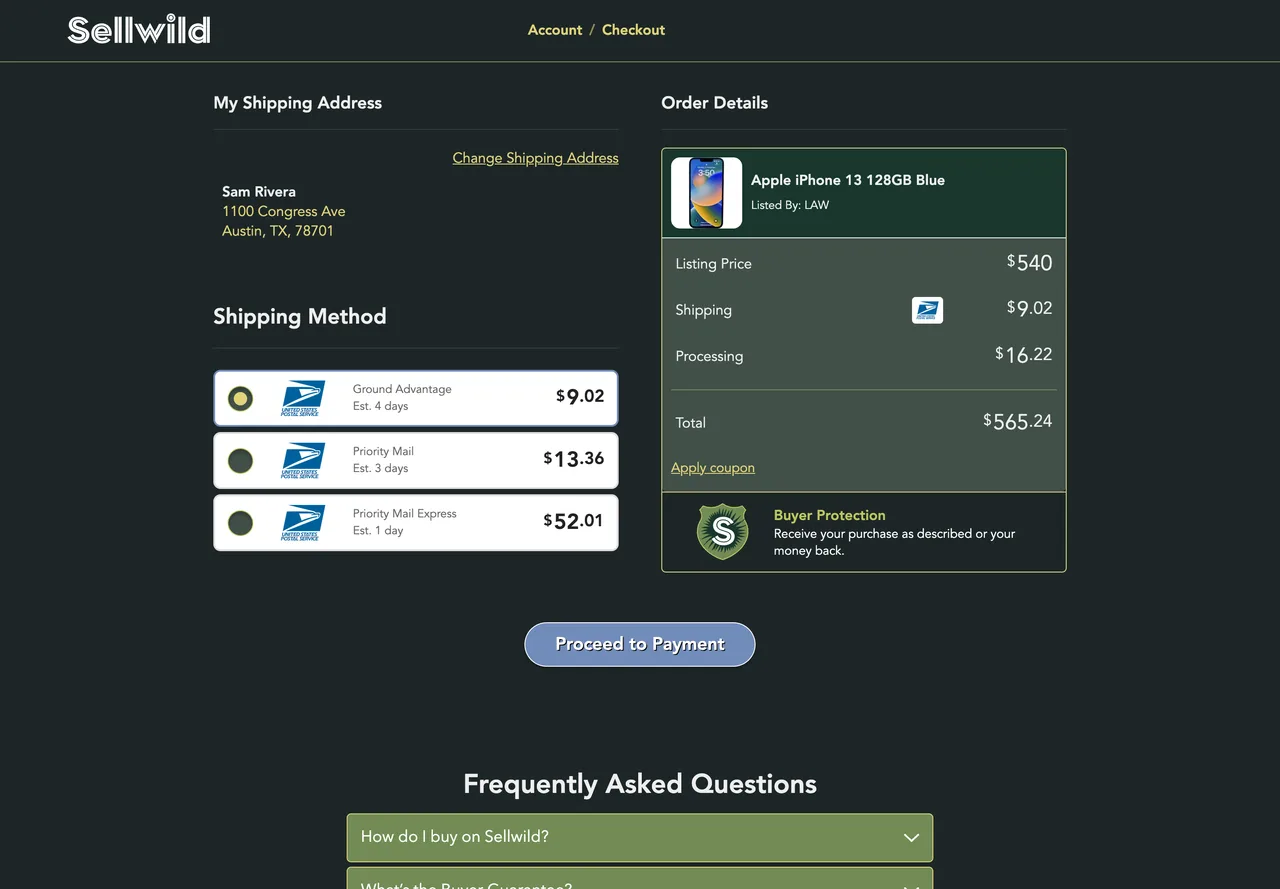Image resolution: width=1280 pixels, height=889 pixels.
Task: Select the $13.36 Priority Mail radio button
Action: tap(240, 461)
